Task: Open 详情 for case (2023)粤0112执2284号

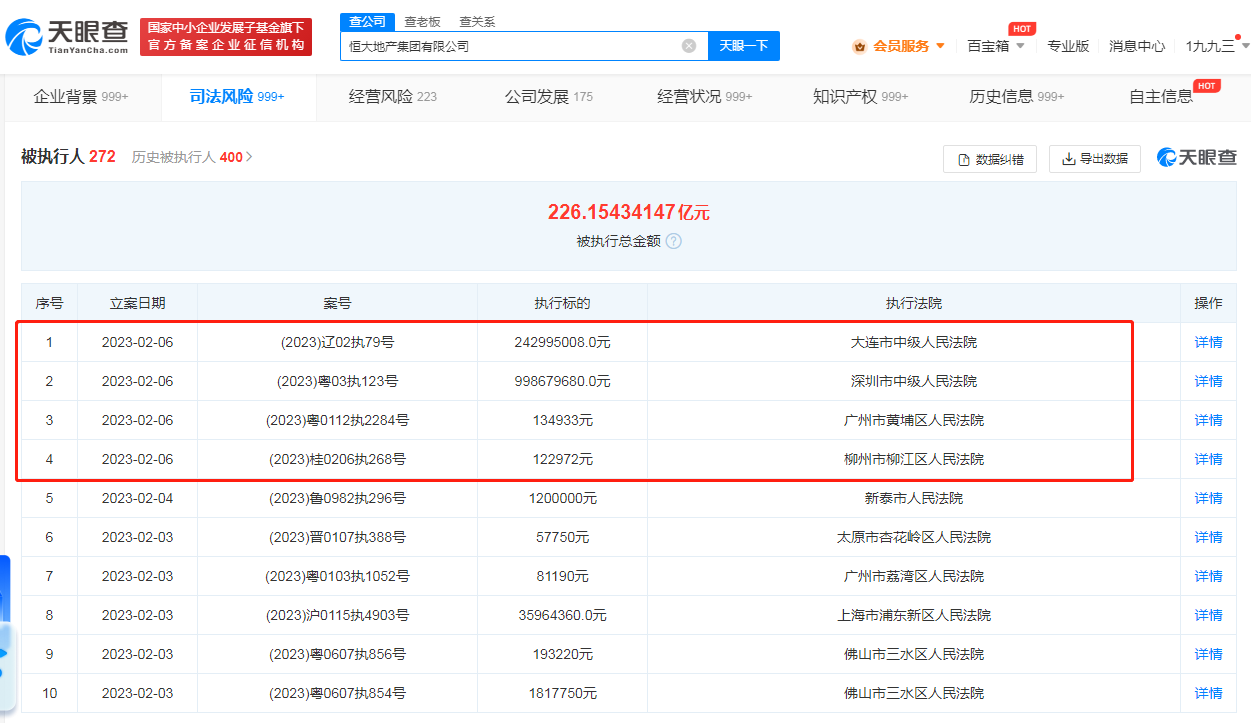Action: click(1208, 420)
